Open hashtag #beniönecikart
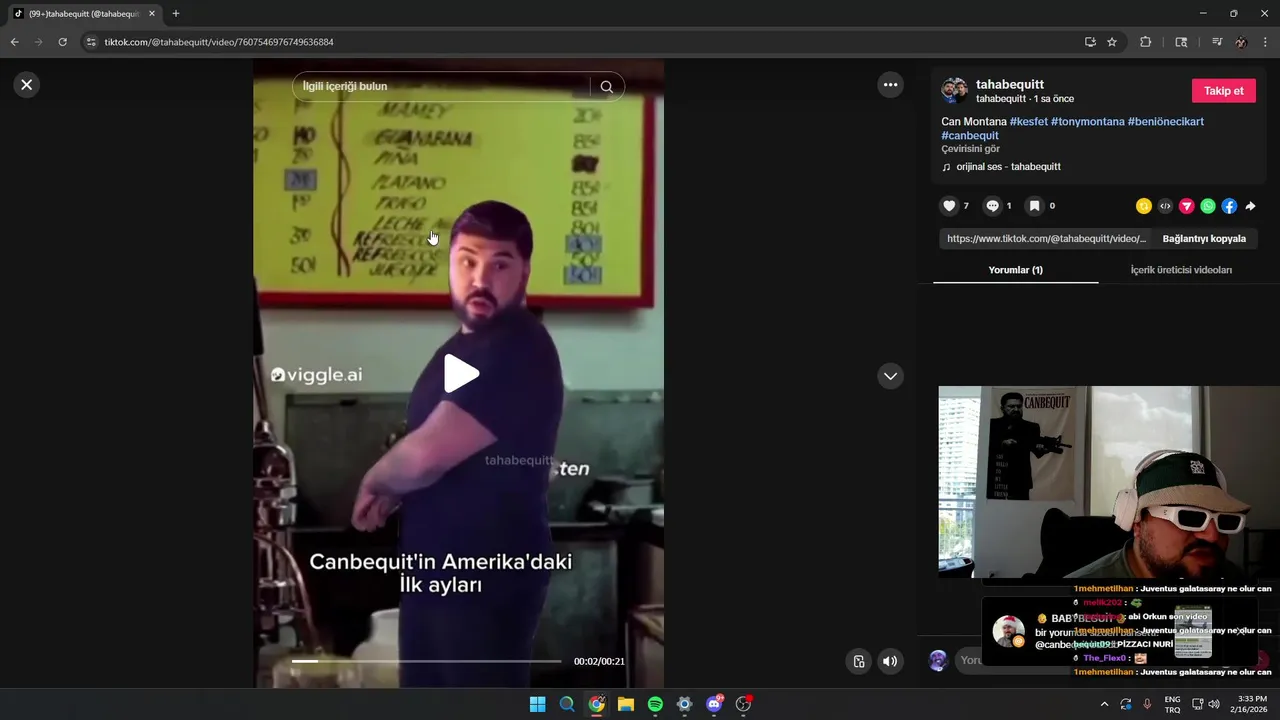The width and height of the screenshot is (1280, 720). coord(1166,121)
